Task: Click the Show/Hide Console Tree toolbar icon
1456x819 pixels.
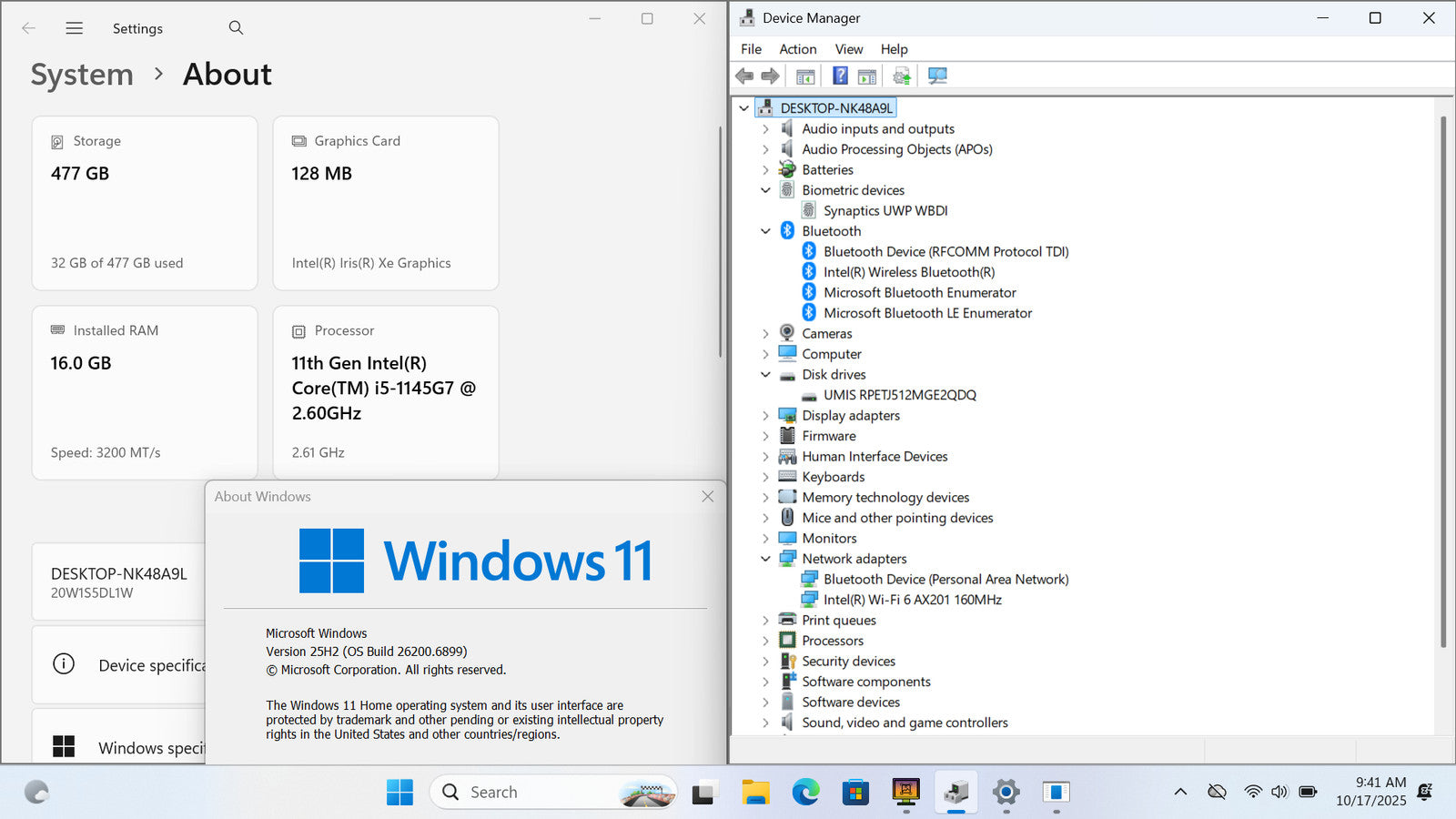Action: tap(805, 76)
